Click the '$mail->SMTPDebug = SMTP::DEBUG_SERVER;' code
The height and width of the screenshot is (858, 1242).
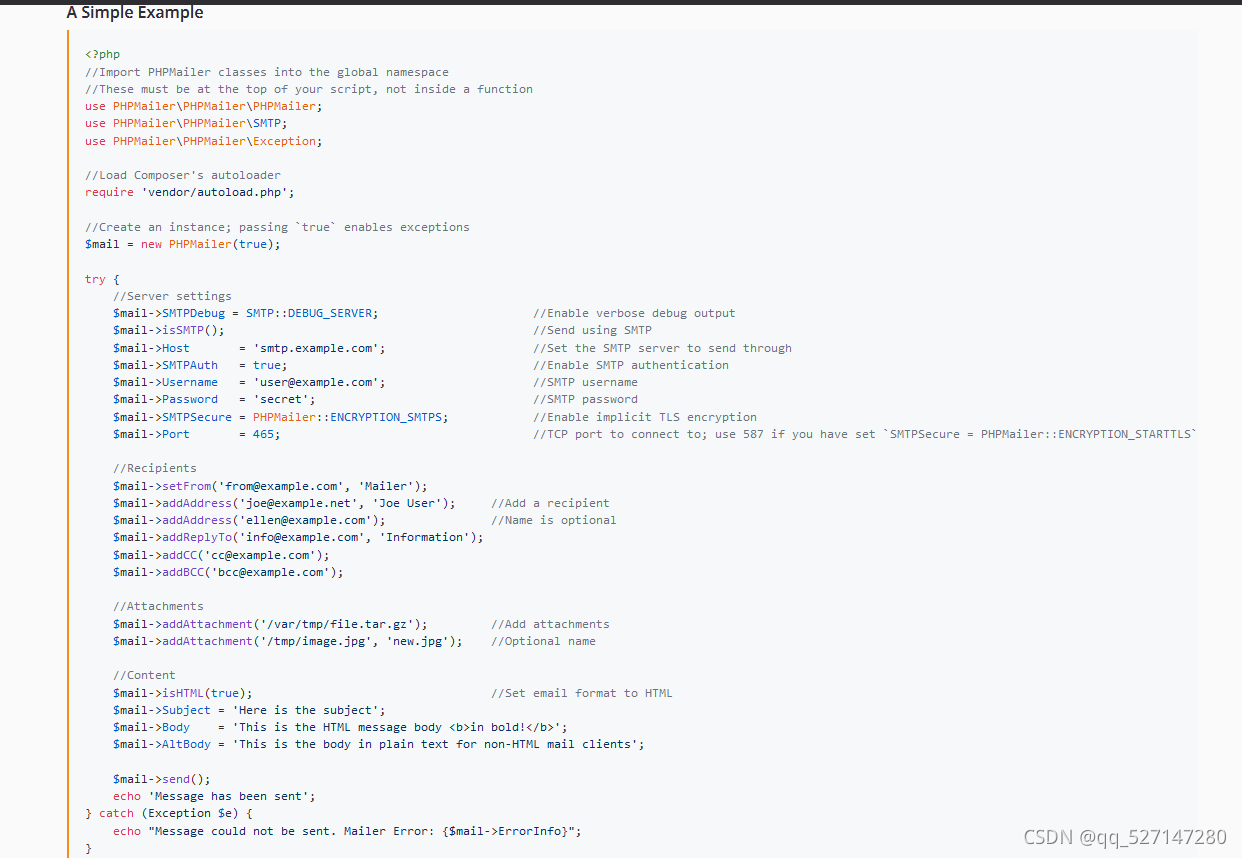pos(246,313)
